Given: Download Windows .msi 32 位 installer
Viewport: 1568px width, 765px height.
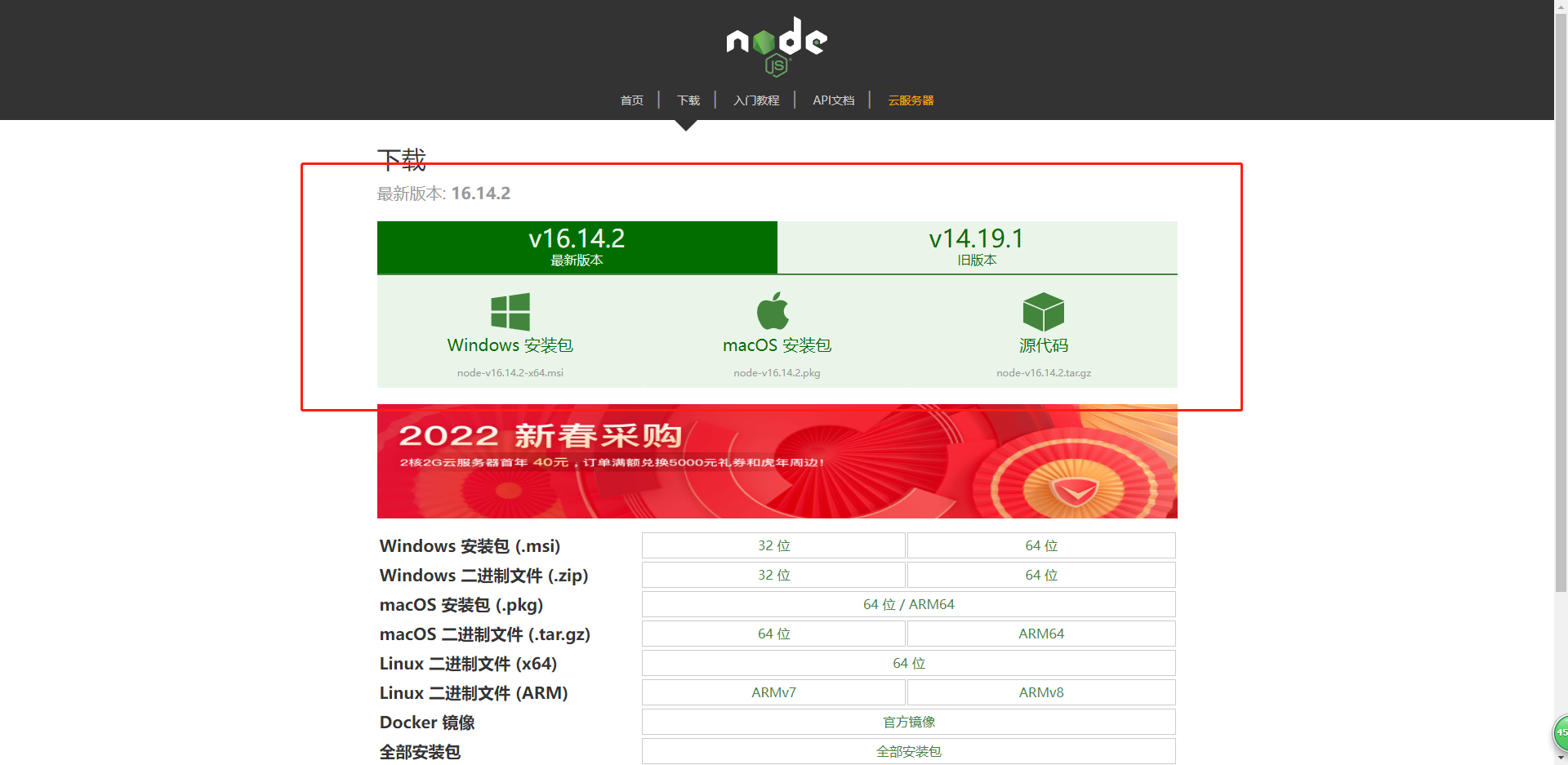Looking at the screenshot, I should click(773, 545).
